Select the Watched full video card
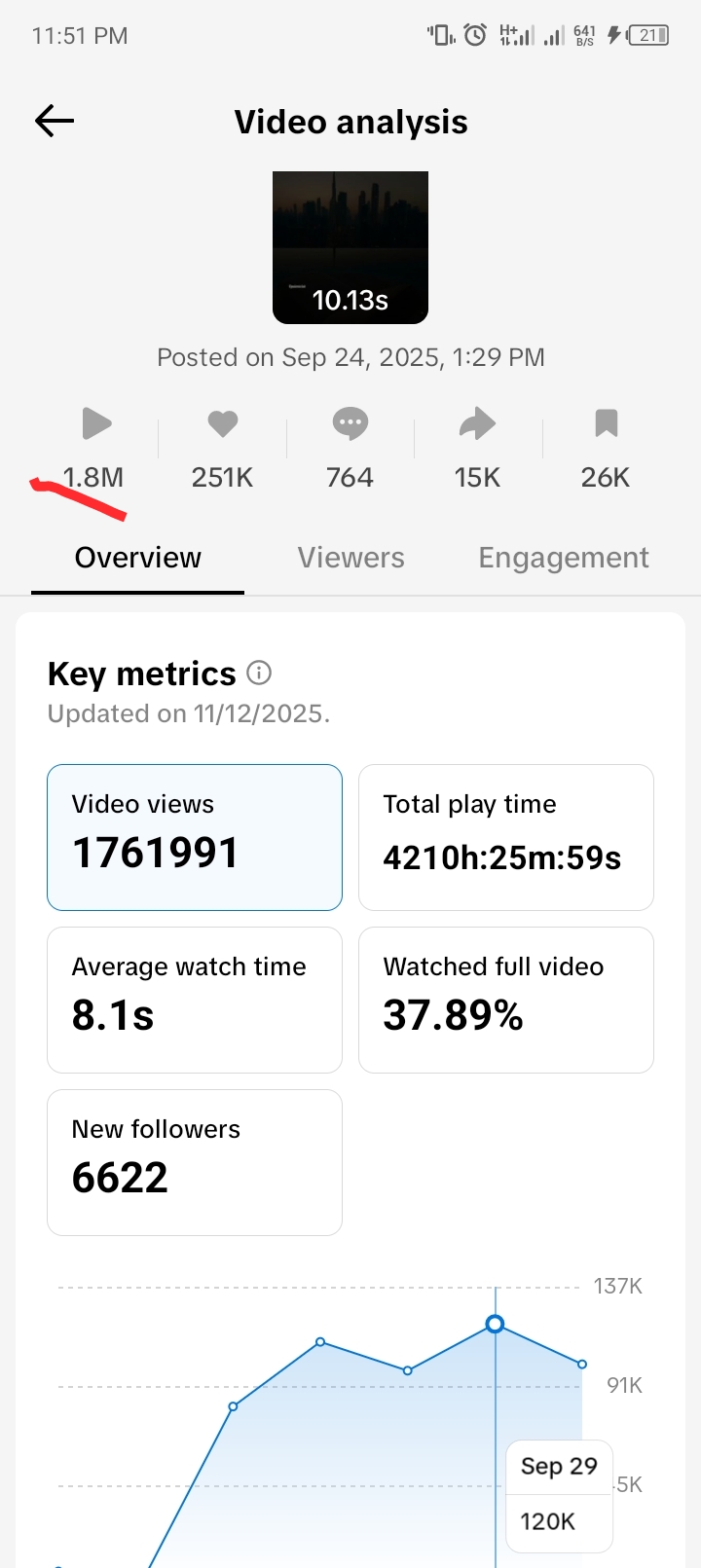 coord(506,1000)
